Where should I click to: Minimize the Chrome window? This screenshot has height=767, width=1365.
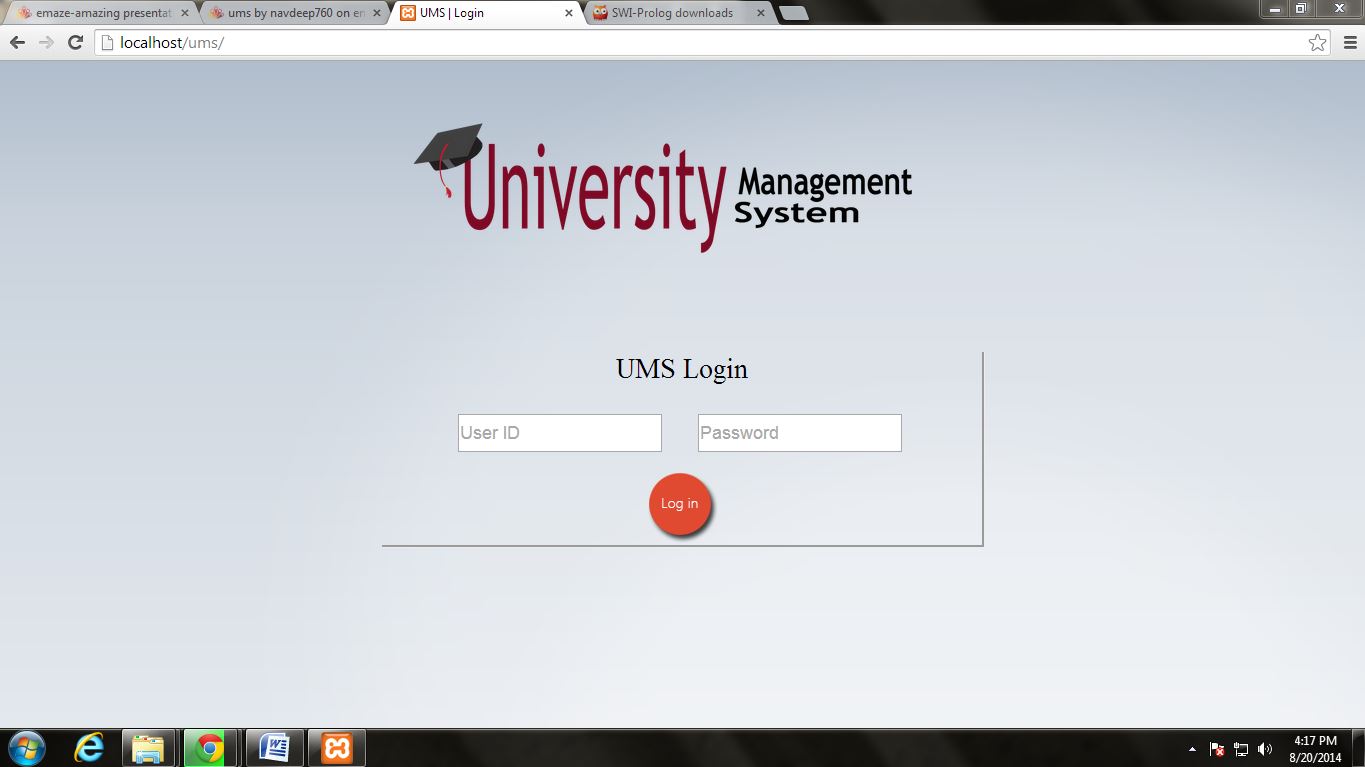[1275, 8]
